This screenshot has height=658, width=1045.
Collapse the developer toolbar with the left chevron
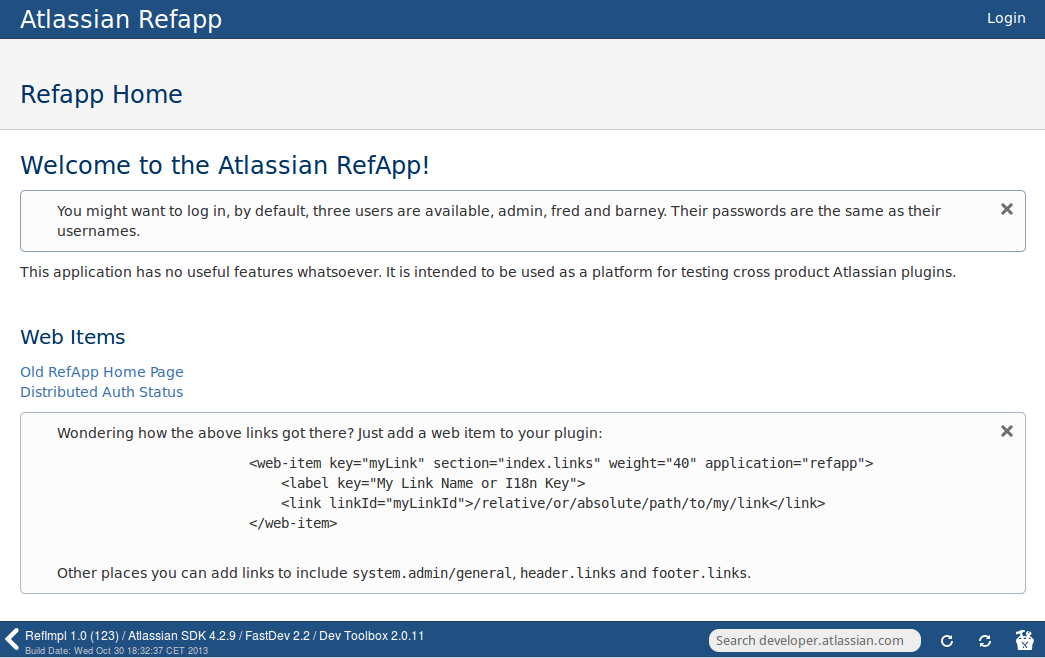tap(11, 639)
